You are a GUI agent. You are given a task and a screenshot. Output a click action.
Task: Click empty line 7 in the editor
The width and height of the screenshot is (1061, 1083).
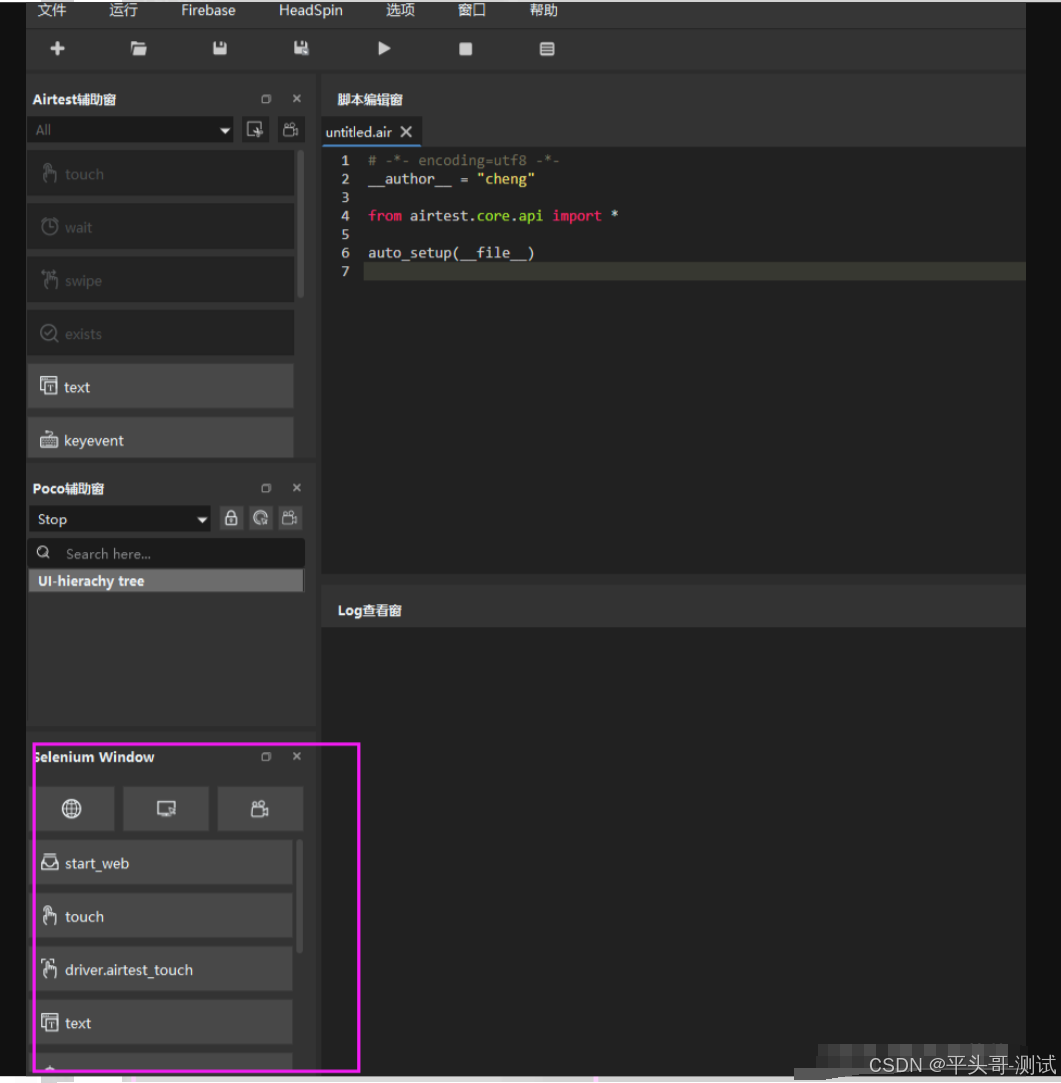point(694,271)
